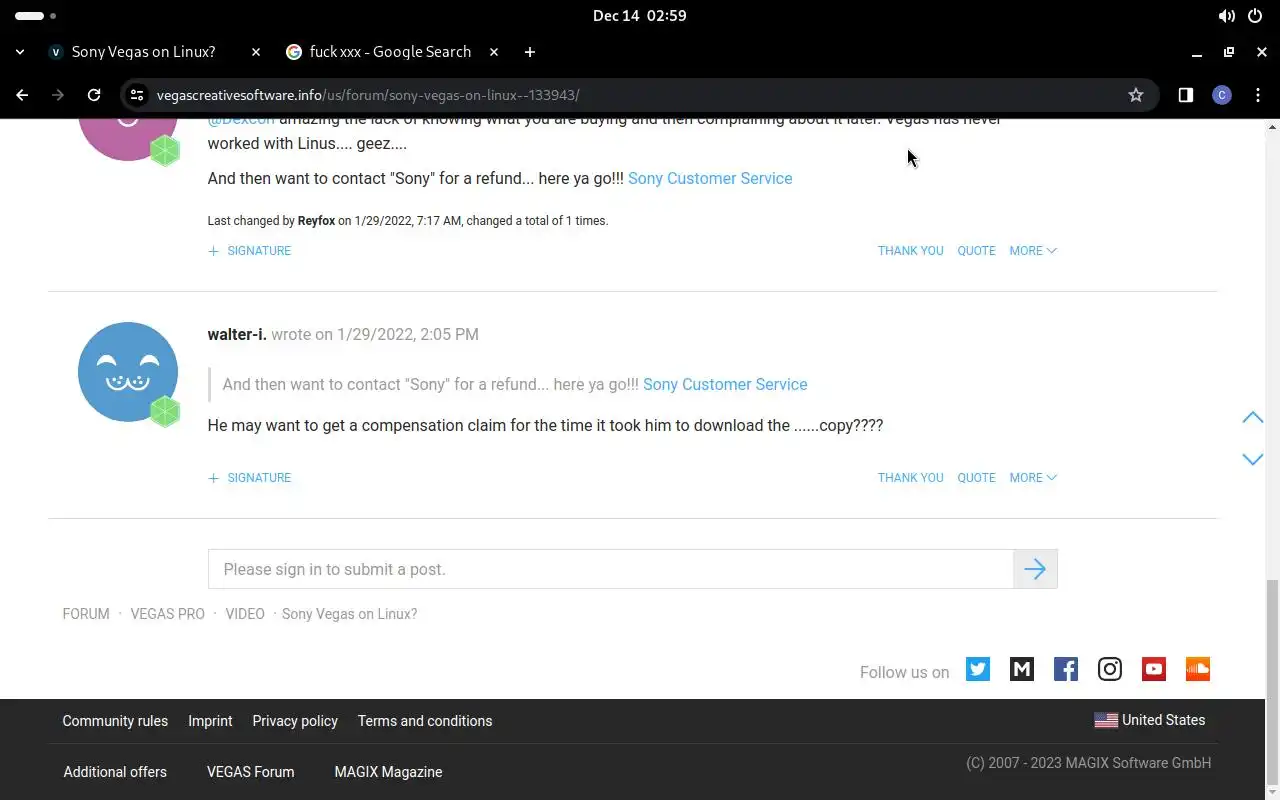The width and height of the screenshot is (1280, 800).
Task: Expand SIGNATURE on walter-i.'s post
Action: pyautogui.click(x=250, y=478)
